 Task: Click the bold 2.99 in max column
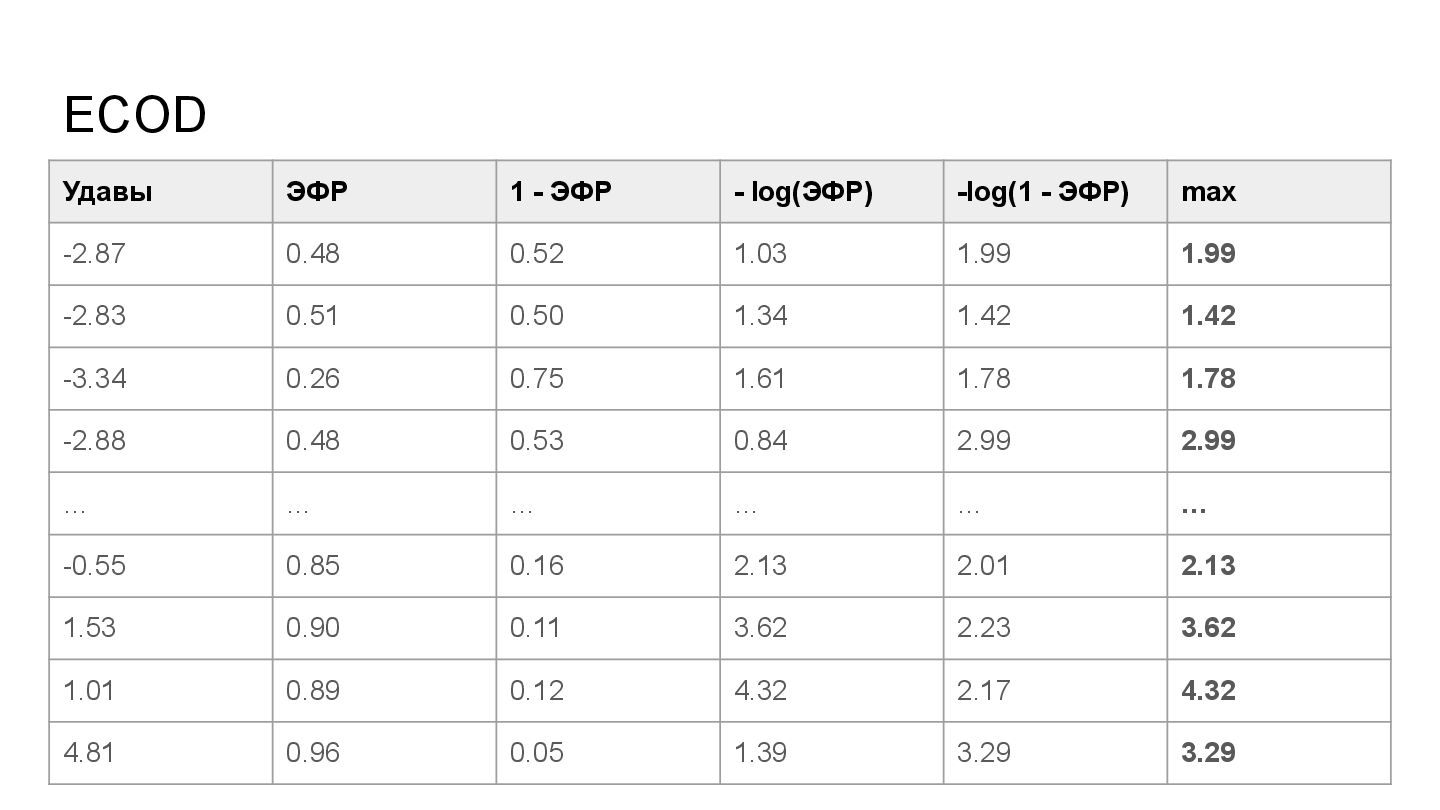tap(1208, 441)
